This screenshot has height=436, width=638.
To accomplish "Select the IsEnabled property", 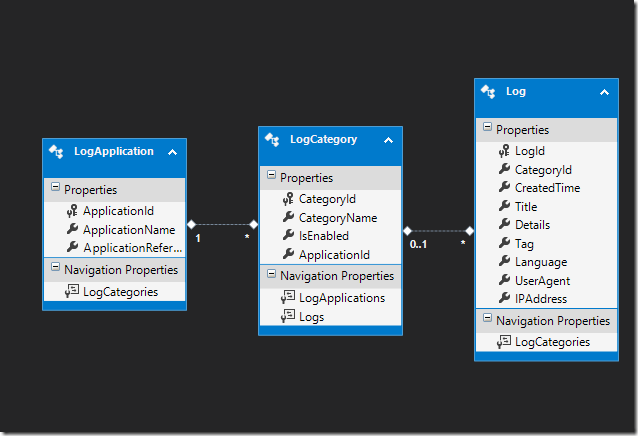I will point(323,236).
